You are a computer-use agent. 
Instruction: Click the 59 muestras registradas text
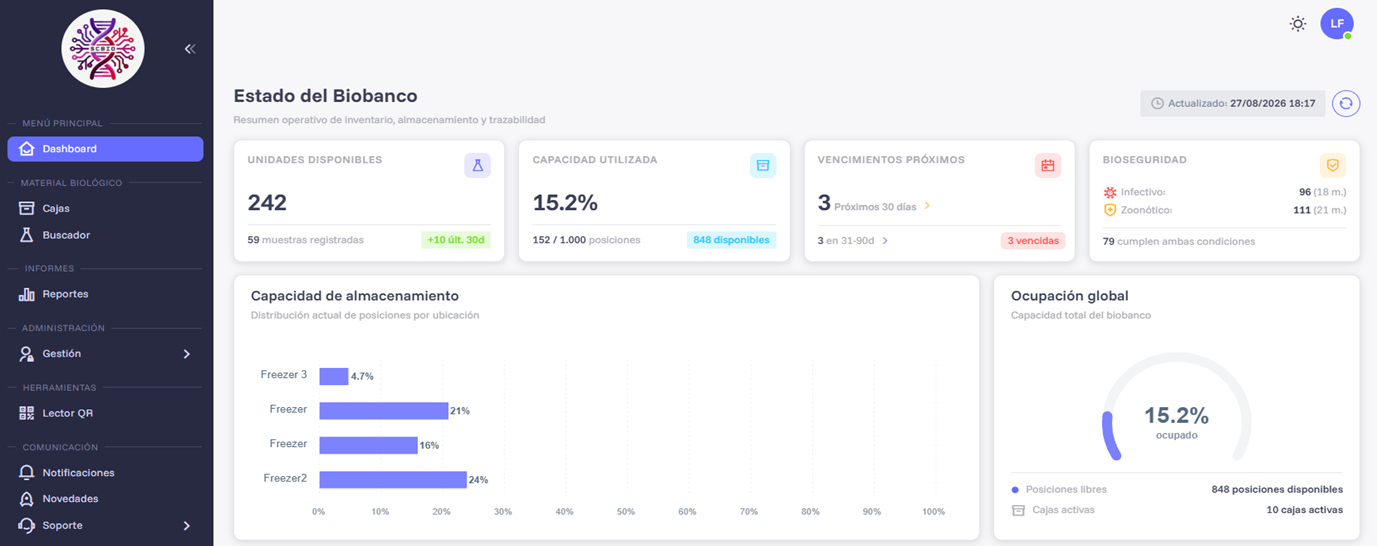(306, 240)
